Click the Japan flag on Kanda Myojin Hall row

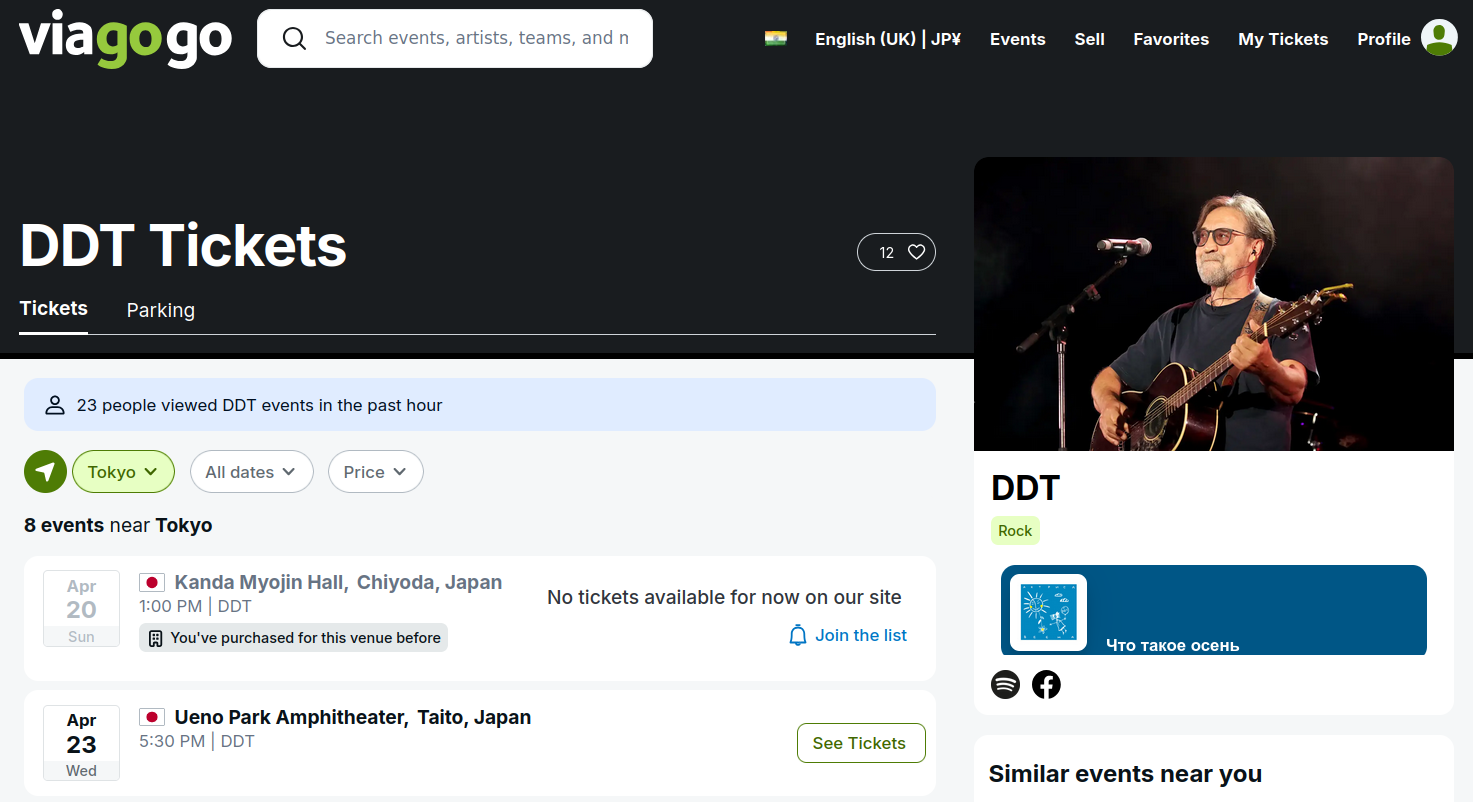tap(152, 583)
